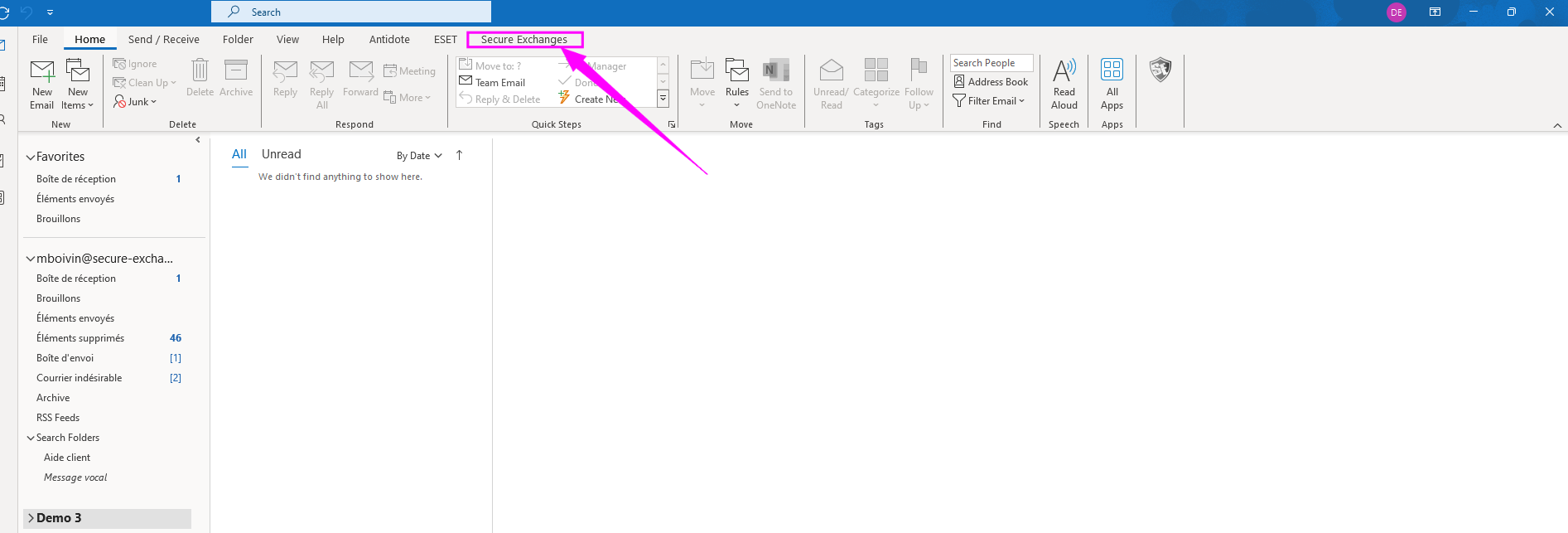Click the Search People field

click(991, 63)
